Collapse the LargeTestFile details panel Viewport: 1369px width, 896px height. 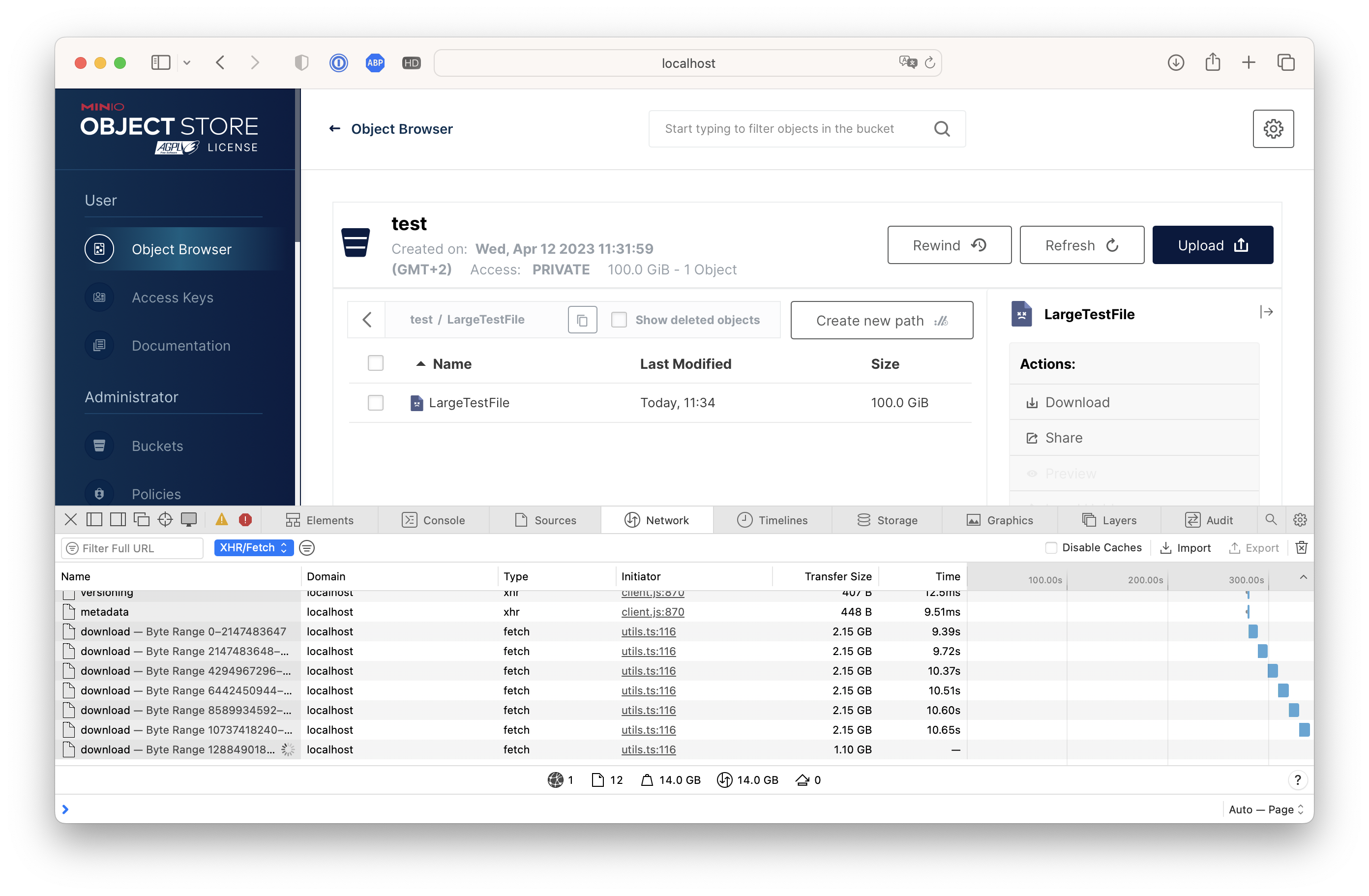(x=1266, y=312)
